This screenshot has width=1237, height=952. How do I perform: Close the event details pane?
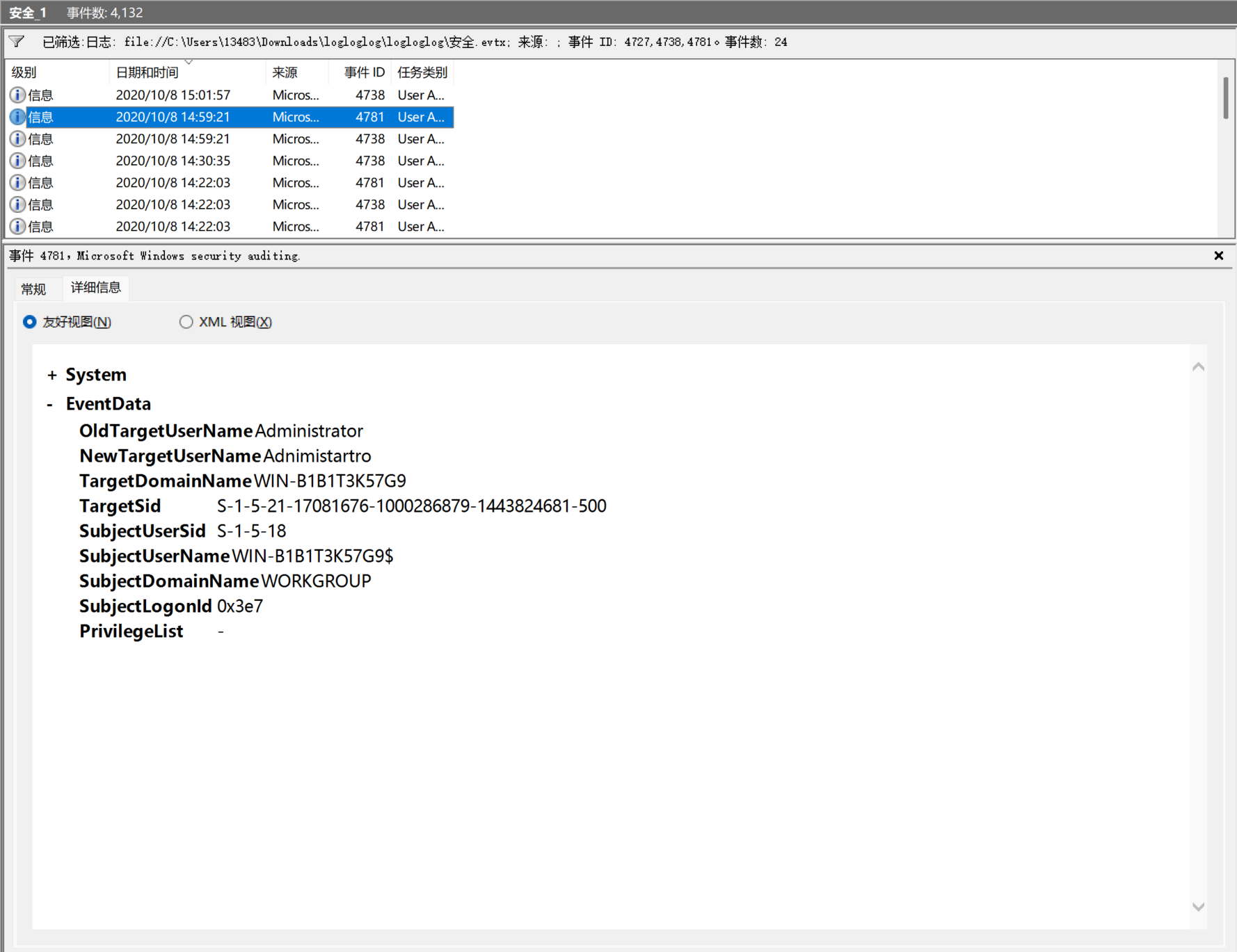[x=1218, y=256]
